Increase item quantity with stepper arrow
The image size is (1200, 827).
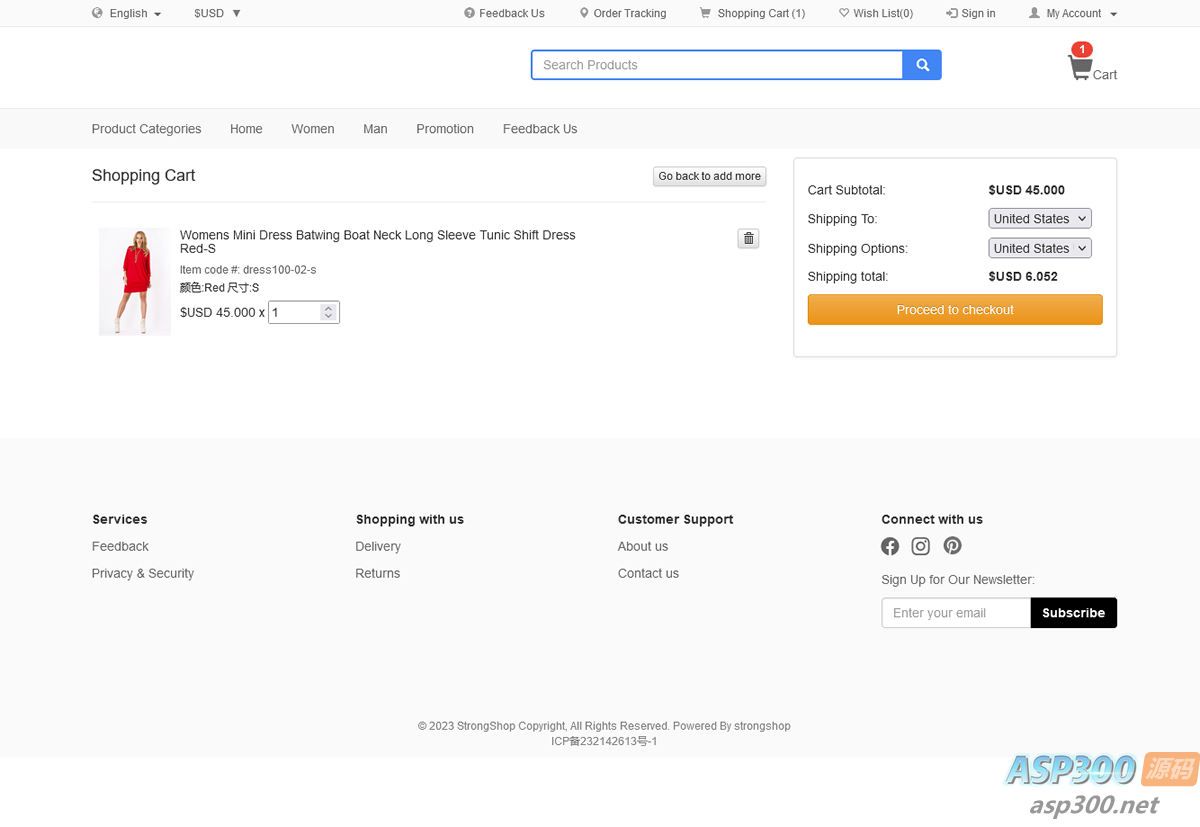click(328, 308)
